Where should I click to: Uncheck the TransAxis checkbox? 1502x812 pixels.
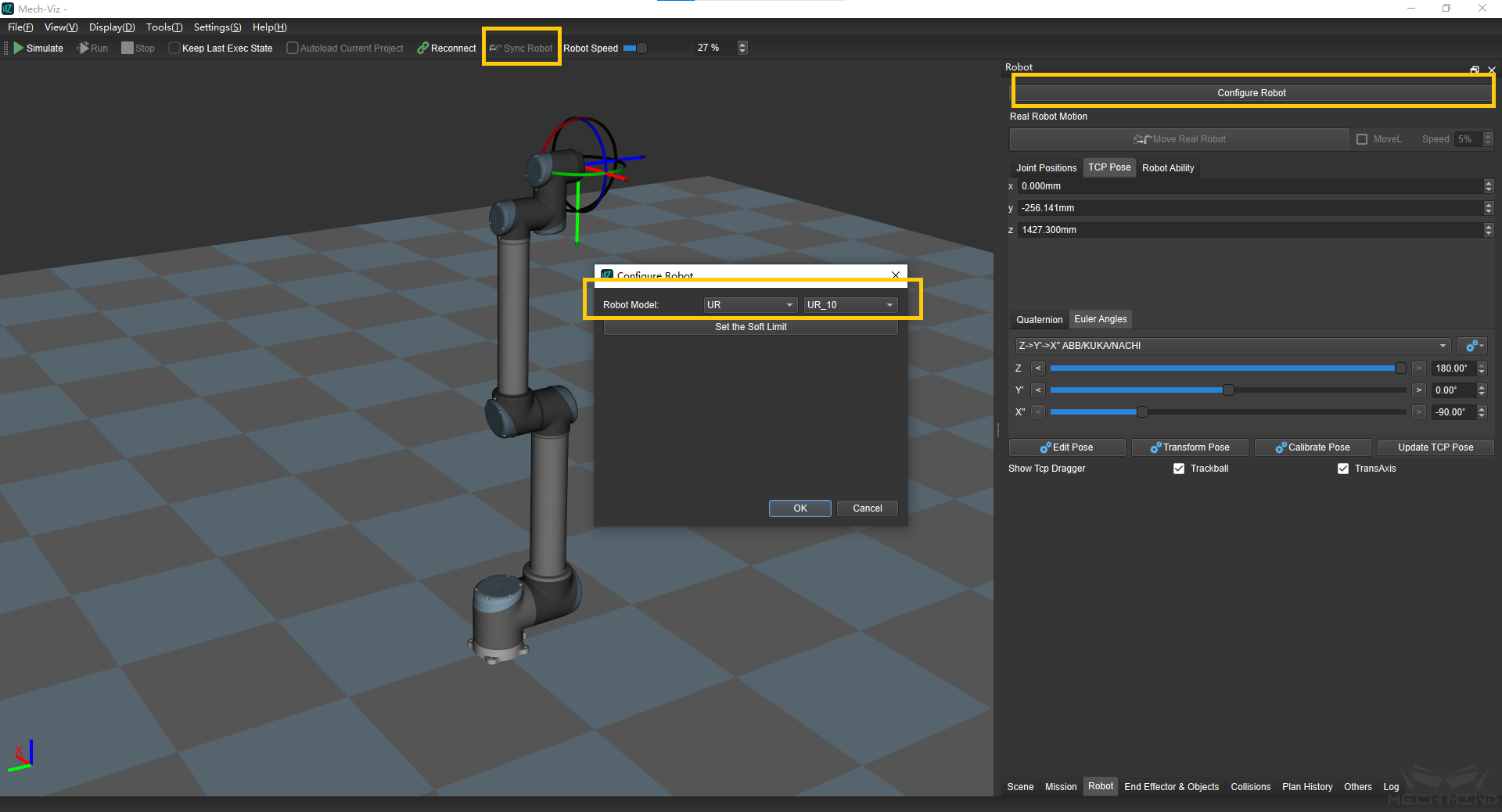click(1343, 469)
